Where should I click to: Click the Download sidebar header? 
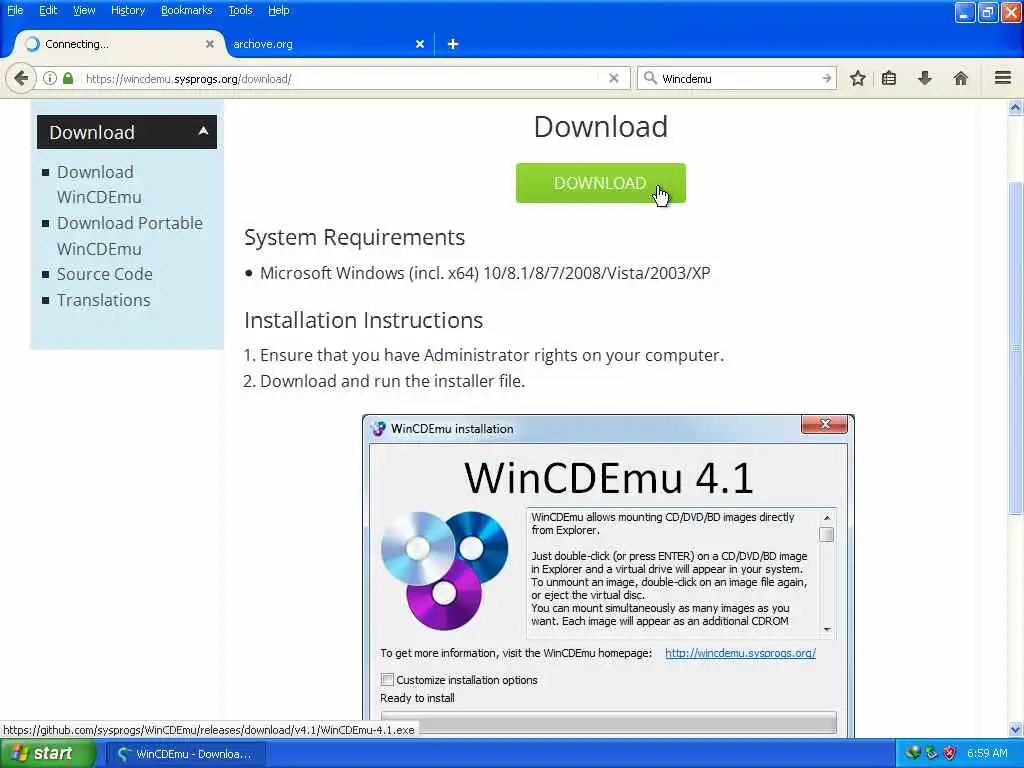(x=127, y=132)
